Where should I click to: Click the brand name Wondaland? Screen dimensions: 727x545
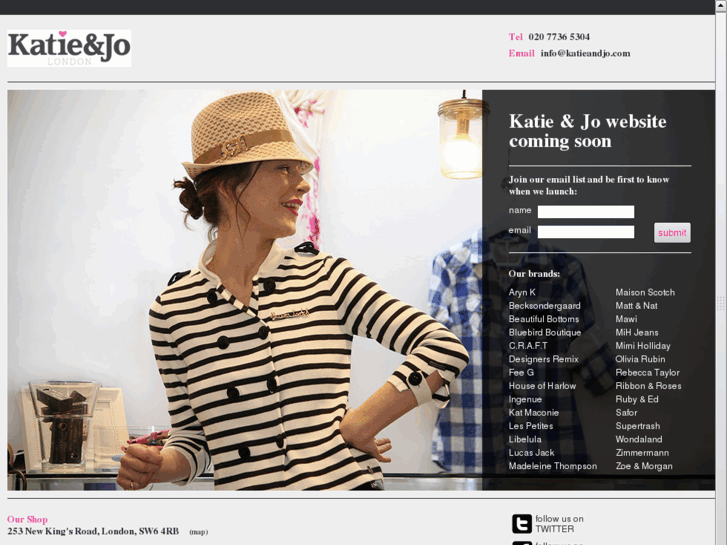(639, 439)
